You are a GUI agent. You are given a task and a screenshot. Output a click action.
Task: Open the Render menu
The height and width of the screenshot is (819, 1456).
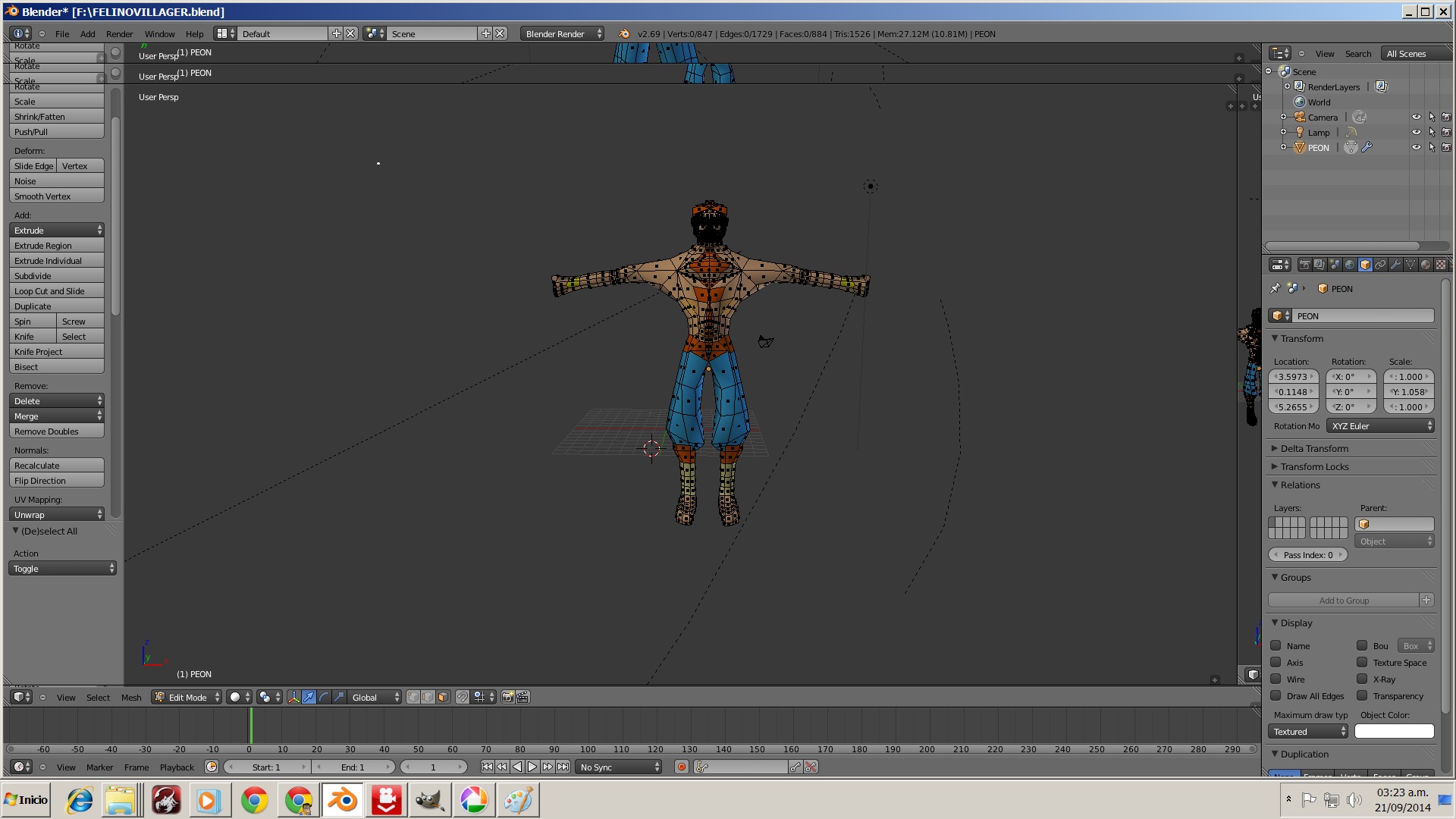(119, 34)
